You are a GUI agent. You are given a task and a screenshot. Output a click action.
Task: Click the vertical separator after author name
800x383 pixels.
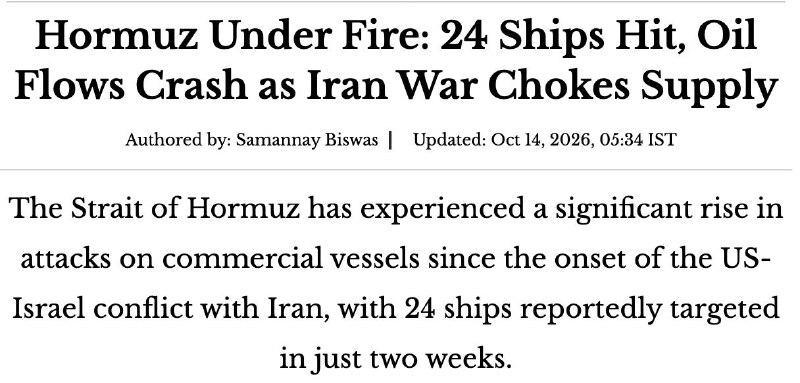coord(390,140)
